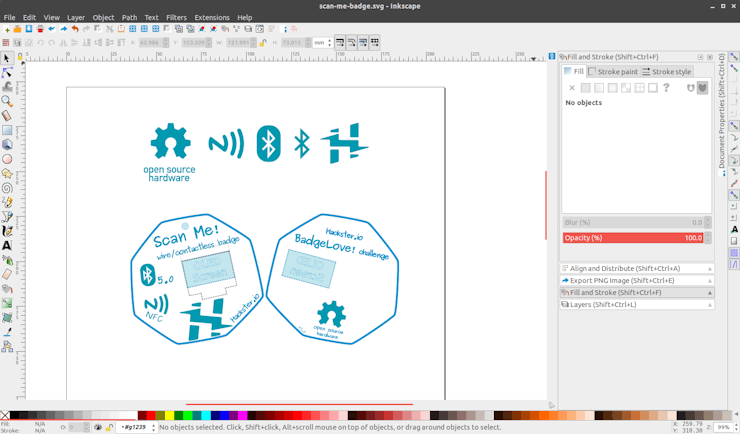Select the Connector diagram tool
This screenshot has width=740, height=434.
tap(7, 347)
